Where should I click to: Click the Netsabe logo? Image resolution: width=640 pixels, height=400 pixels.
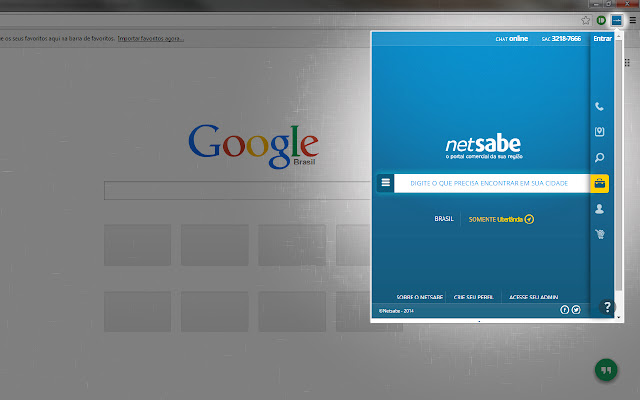(x=483, y=147)
